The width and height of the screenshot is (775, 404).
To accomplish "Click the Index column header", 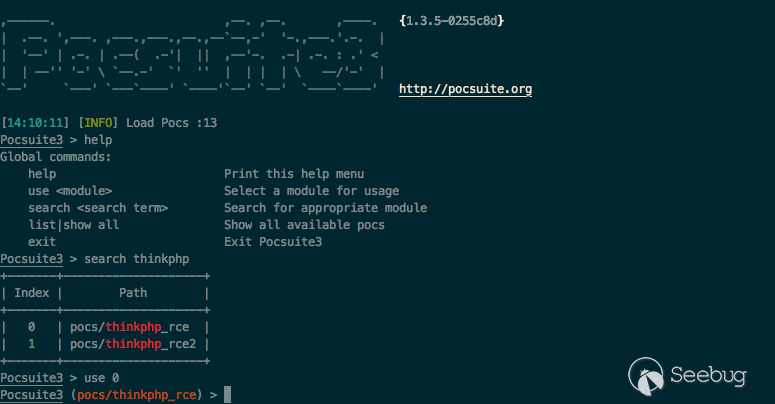I will pos(32,293).
